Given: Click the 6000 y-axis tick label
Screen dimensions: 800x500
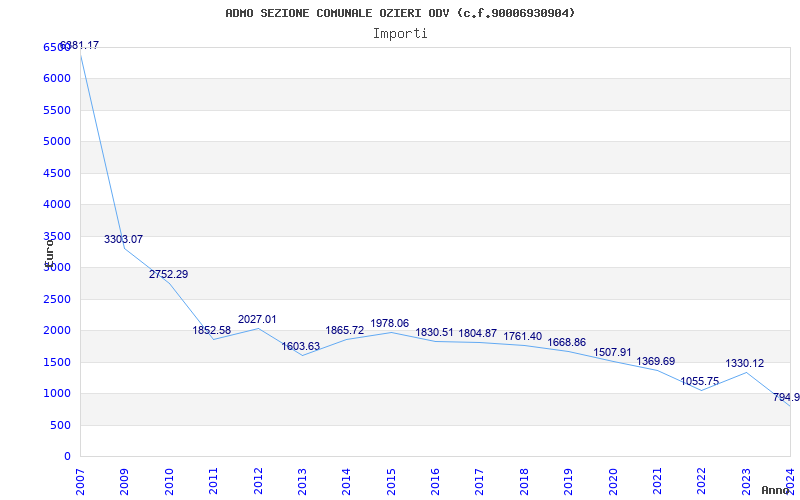Looking at the screenshot, I should [x=57, y=79].
